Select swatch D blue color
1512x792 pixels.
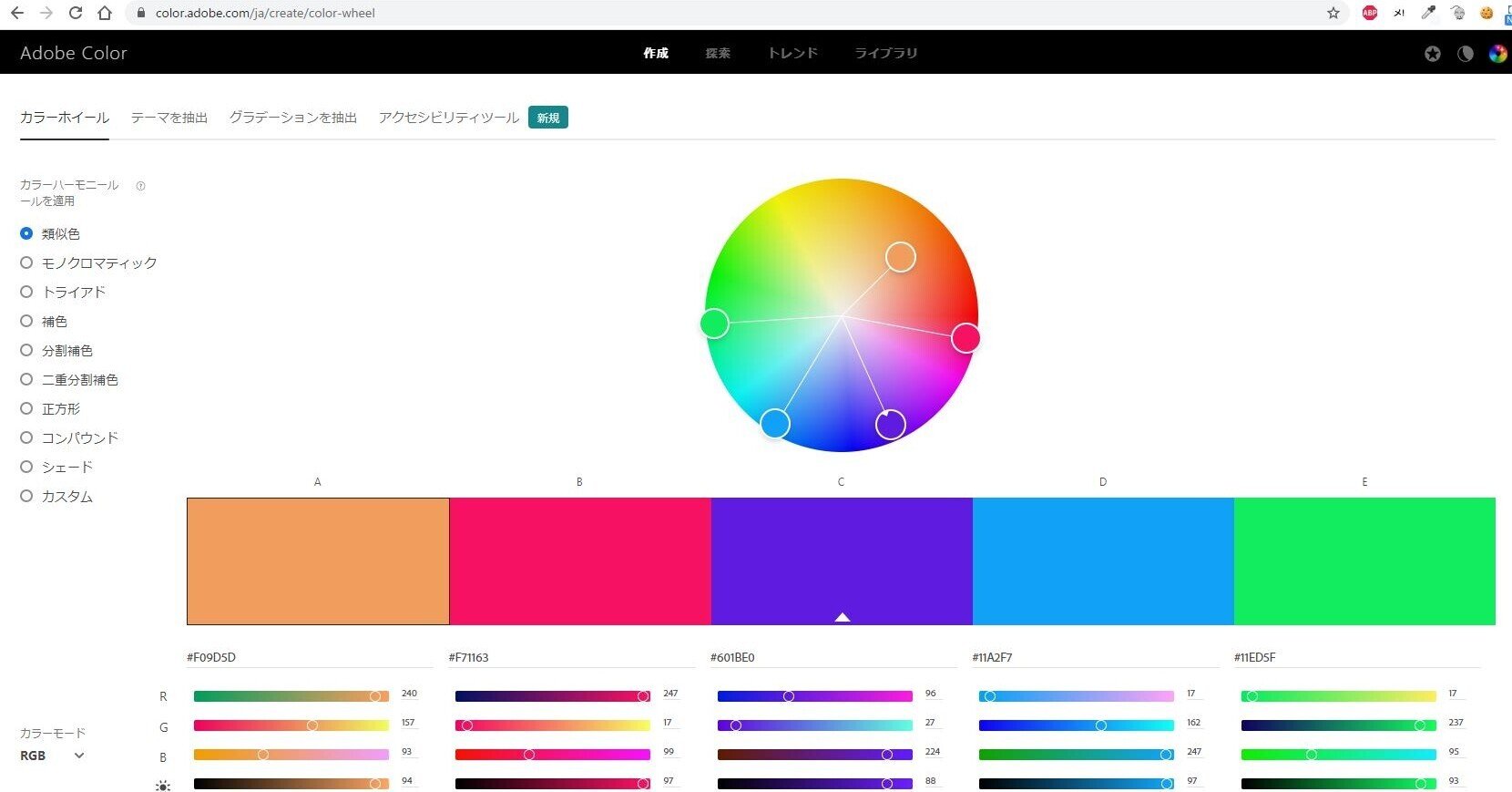point(1103,561)
